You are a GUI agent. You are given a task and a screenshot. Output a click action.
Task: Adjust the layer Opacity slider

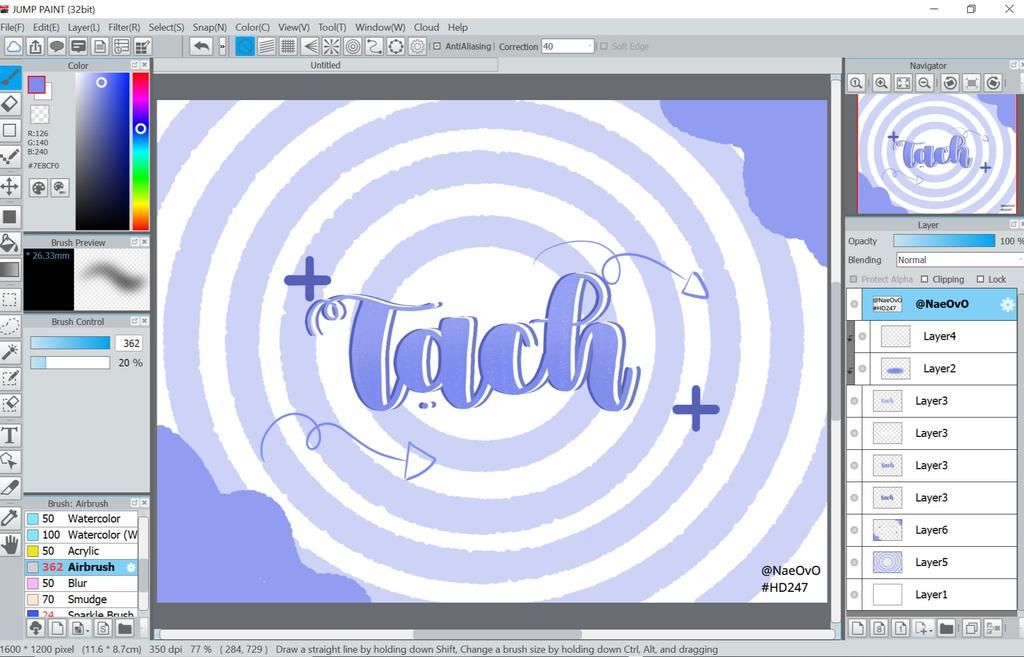pyautogui.click(x=944, y=241)
